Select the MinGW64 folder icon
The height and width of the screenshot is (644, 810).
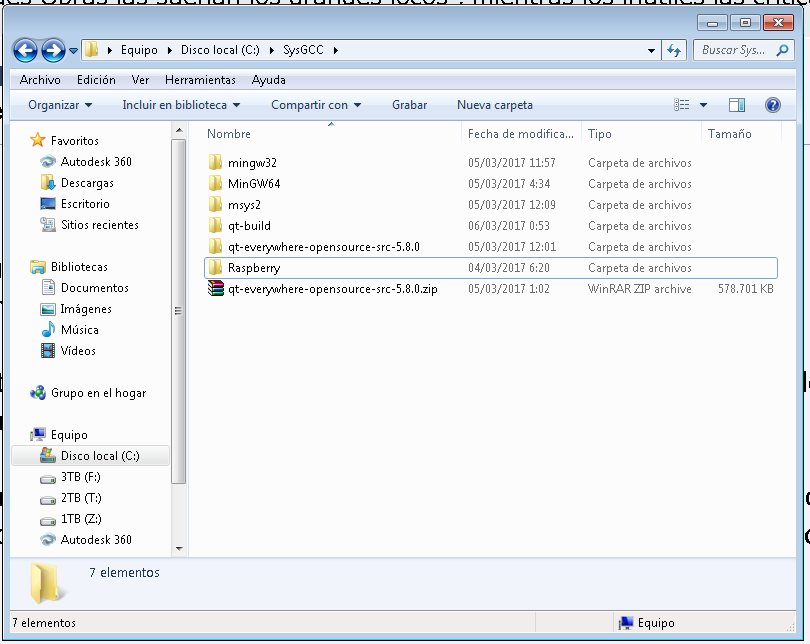pyautogui.click(x=215, y=183)
